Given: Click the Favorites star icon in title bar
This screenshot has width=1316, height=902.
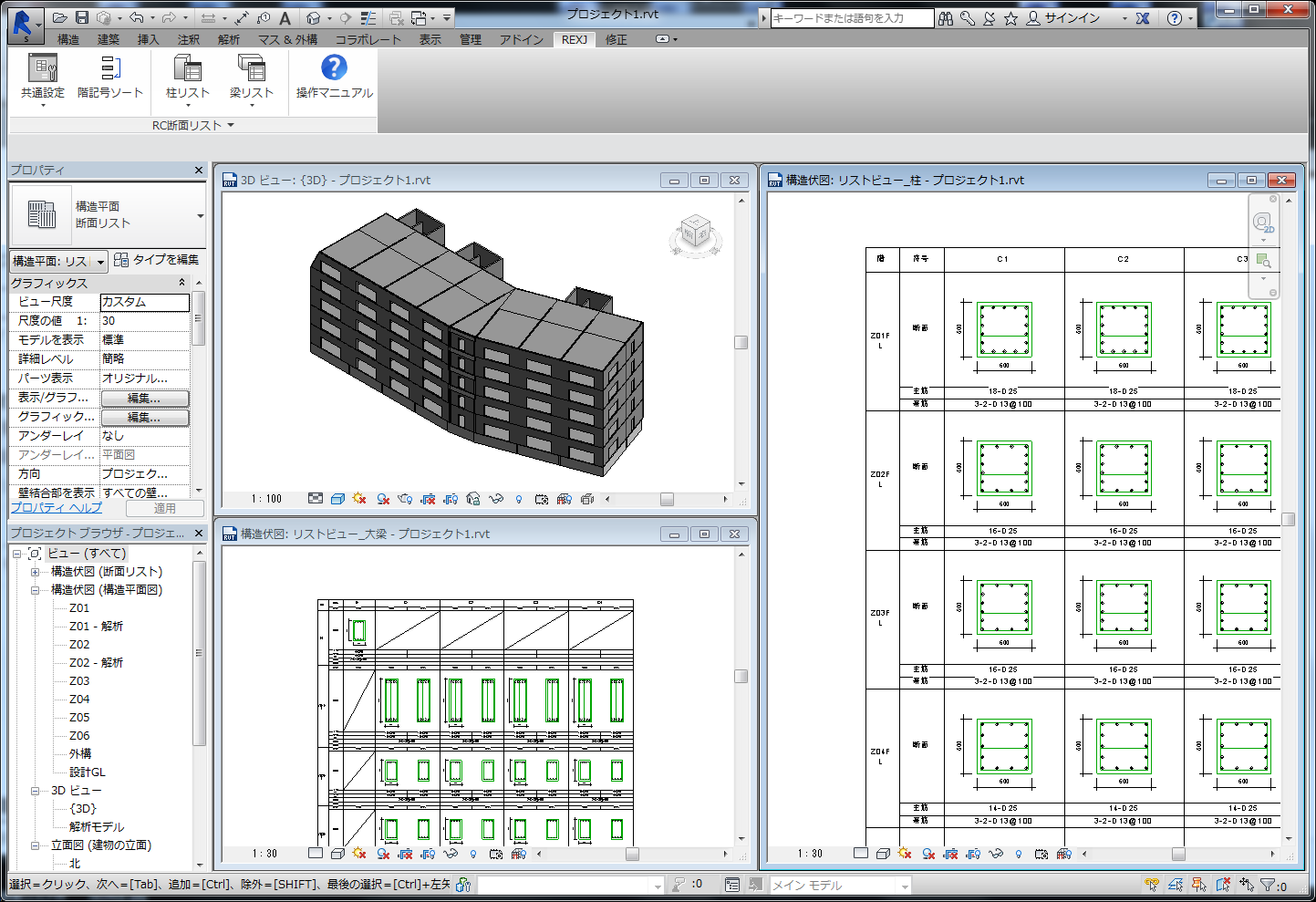Looking at the screenshot, I should (1010, 18).
